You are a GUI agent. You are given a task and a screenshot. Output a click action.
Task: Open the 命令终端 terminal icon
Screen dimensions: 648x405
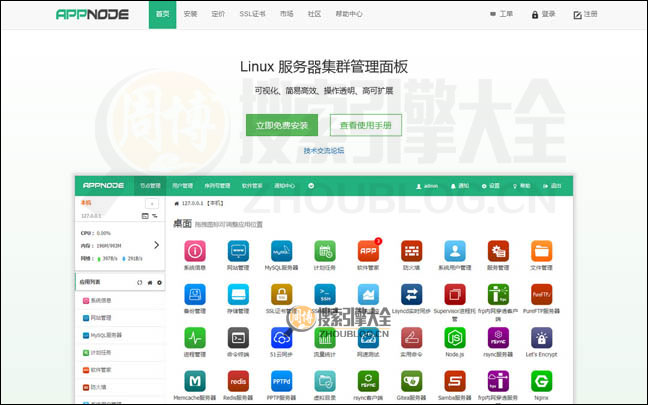238,337
